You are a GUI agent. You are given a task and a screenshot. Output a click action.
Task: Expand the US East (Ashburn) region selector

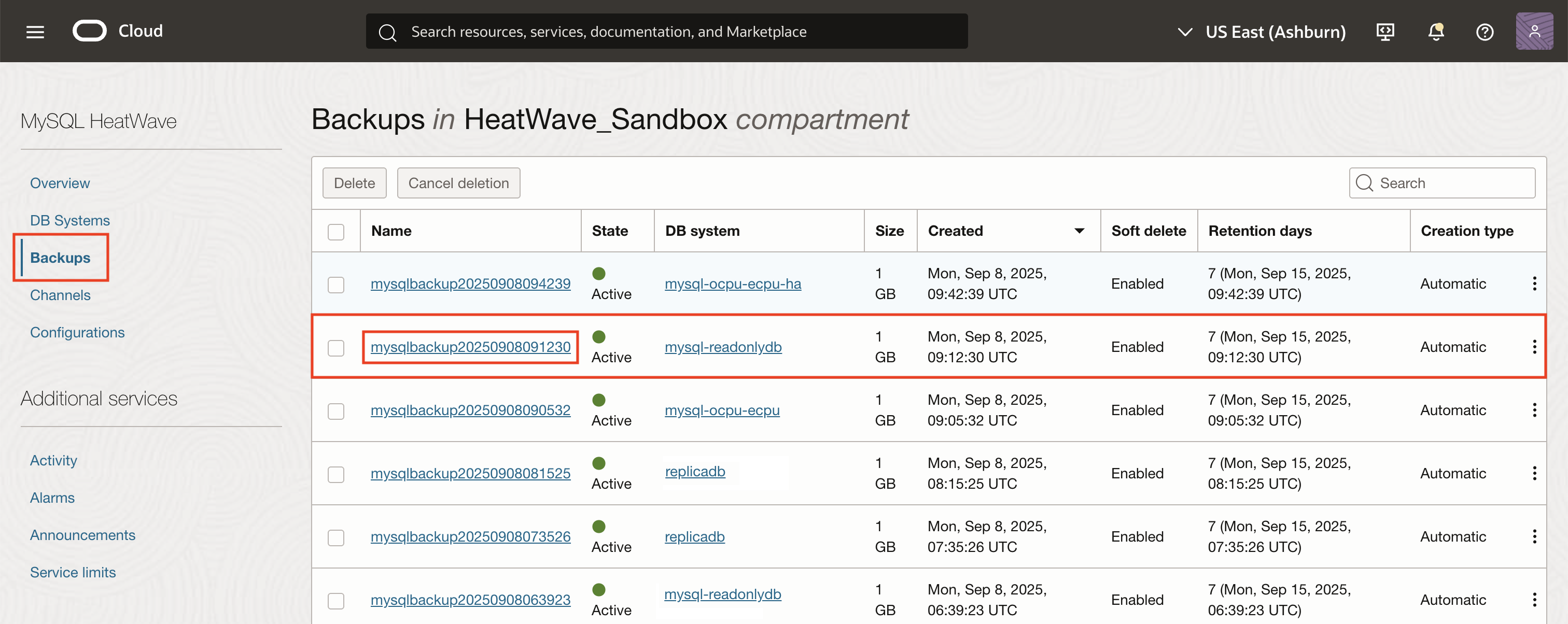[x=1263, y=32]
